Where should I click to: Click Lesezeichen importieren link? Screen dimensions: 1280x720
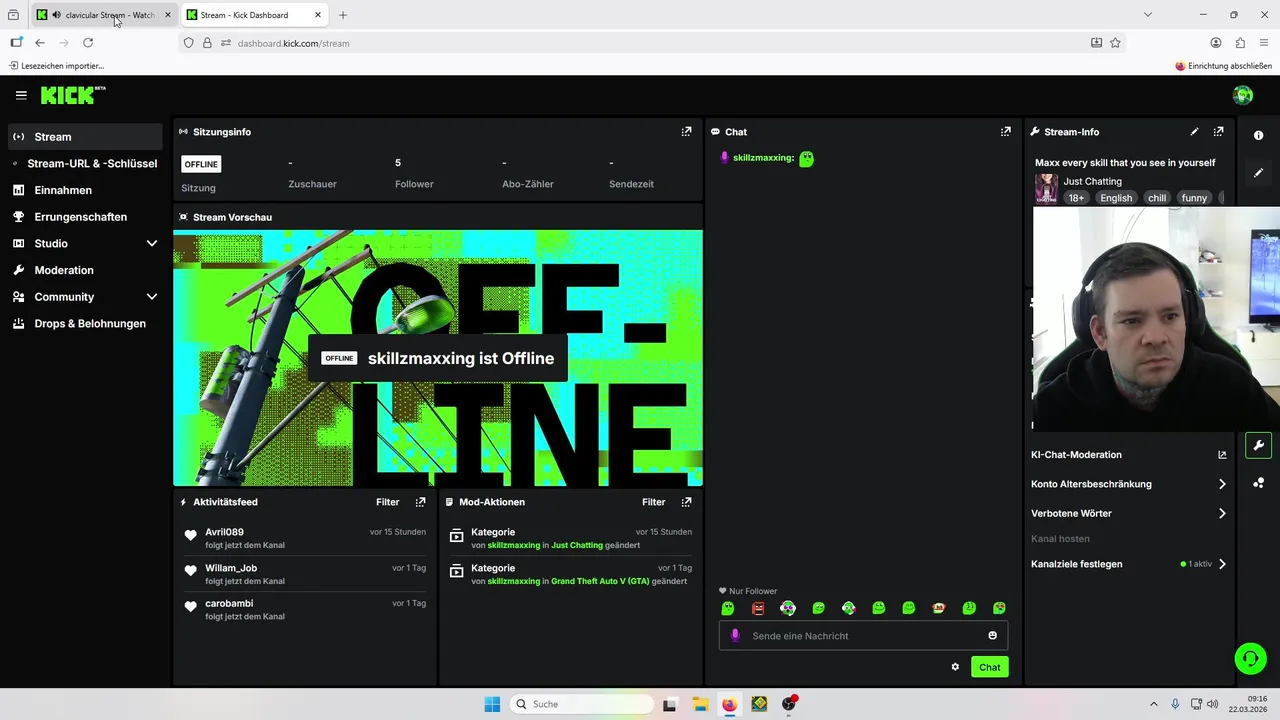[x=56, y=65]
